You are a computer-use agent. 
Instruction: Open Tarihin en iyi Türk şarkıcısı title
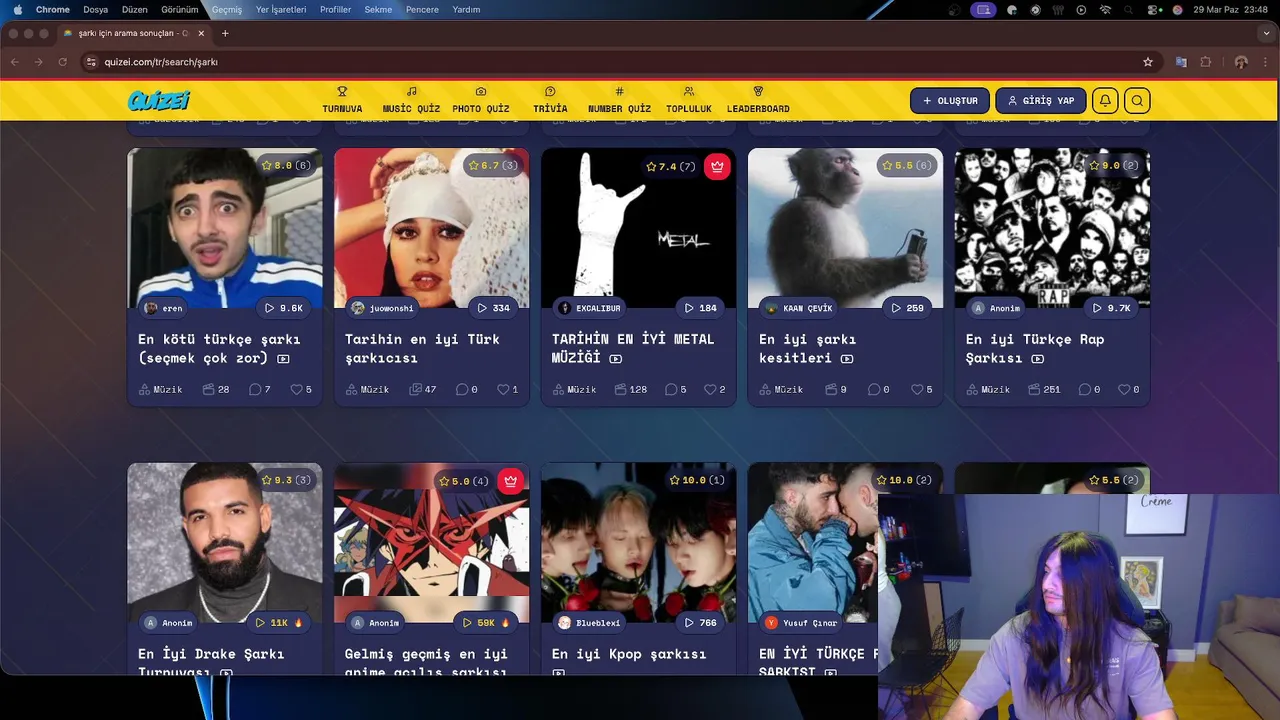pyautogui.click(x=422, y=348)
